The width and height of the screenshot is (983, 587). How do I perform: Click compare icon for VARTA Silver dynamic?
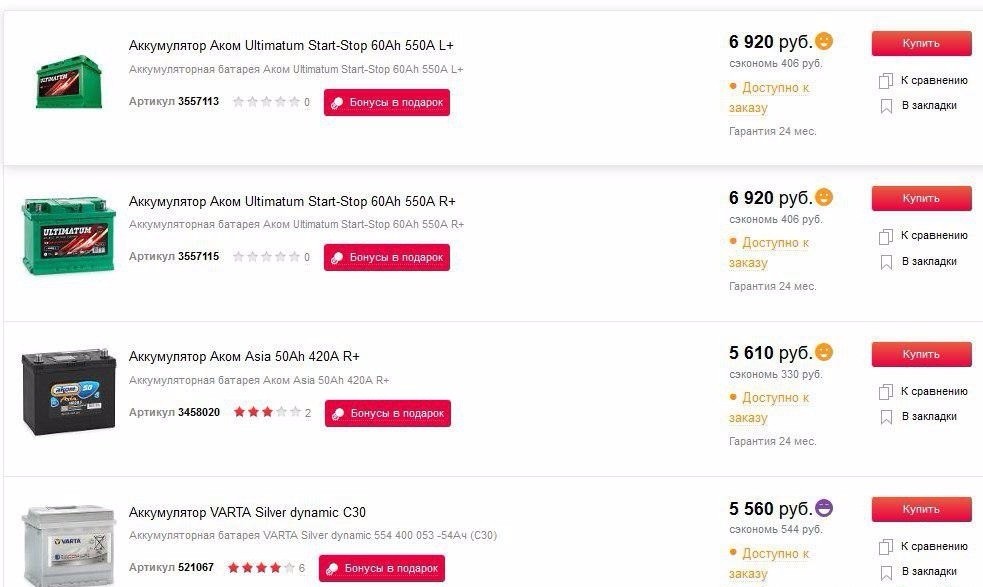pyautogui.click(x=886, y=547)
